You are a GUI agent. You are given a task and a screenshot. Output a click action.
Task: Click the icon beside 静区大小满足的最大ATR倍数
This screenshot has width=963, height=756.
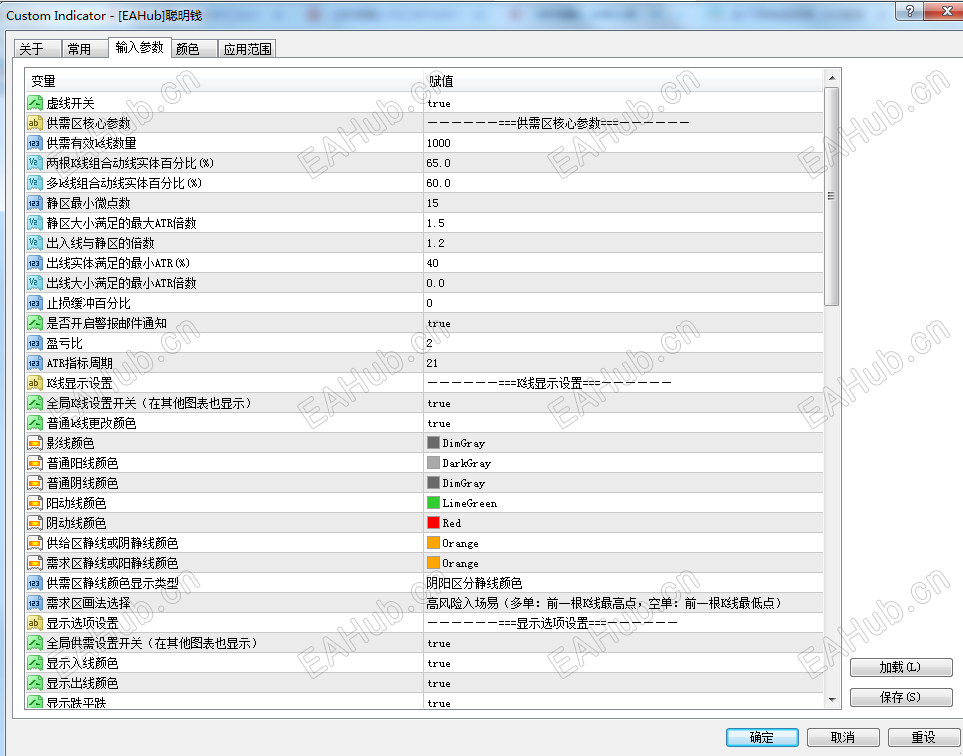[34, 223]
